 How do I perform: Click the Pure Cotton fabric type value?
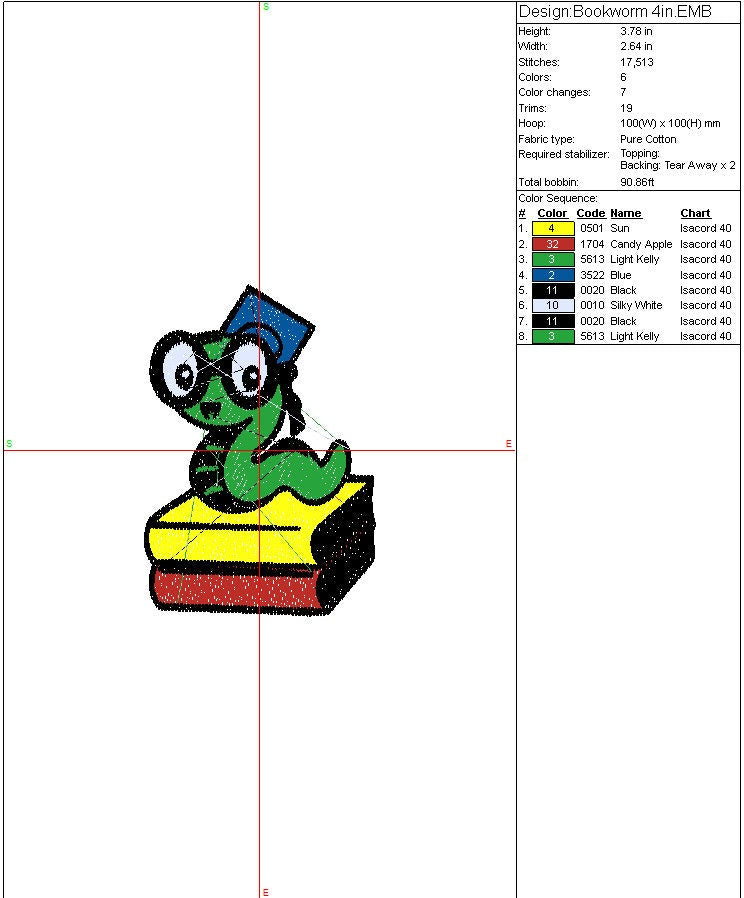click(x=648, y=139)
